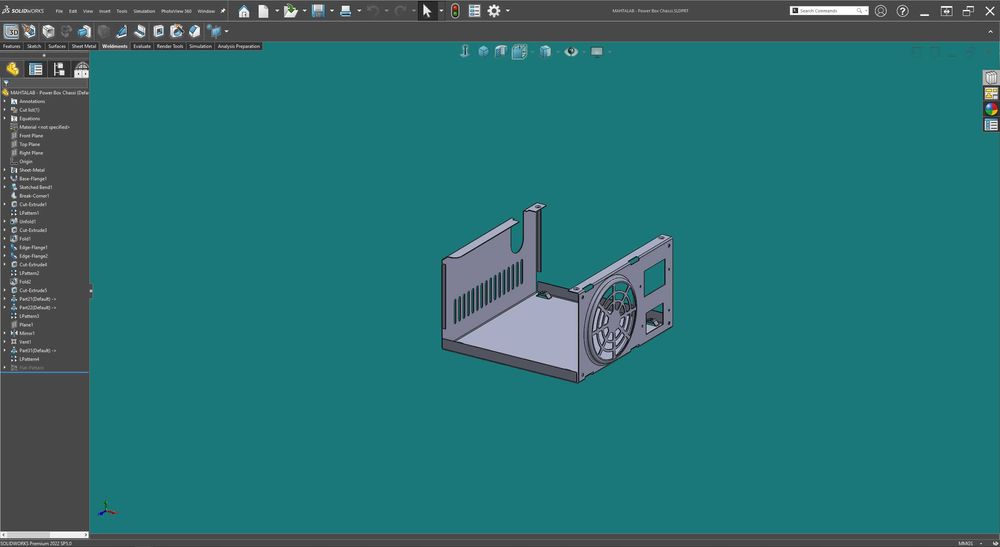Collapse the CommandManager ribbon with the chevron
The width and height of the screenshot is (1000, 547).
tap(991, 31)
